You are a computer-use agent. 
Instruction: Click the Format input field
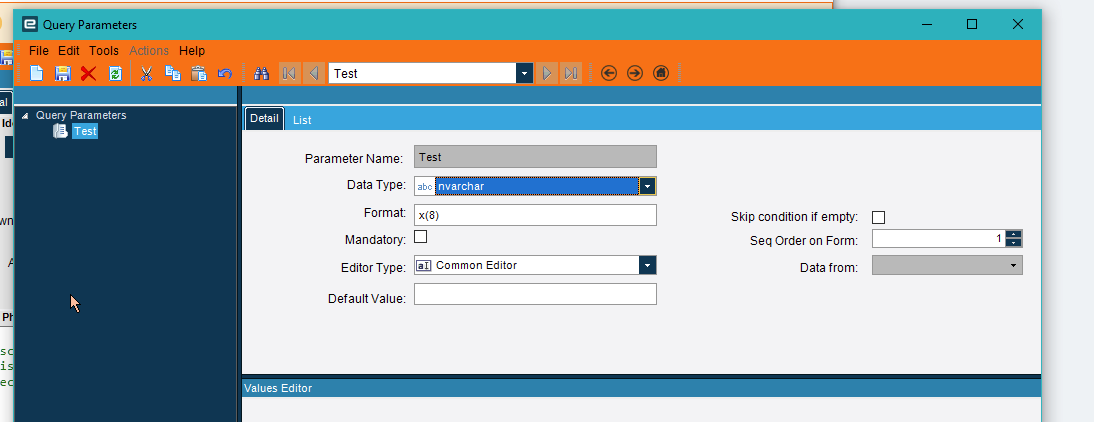tap(535, 215)
